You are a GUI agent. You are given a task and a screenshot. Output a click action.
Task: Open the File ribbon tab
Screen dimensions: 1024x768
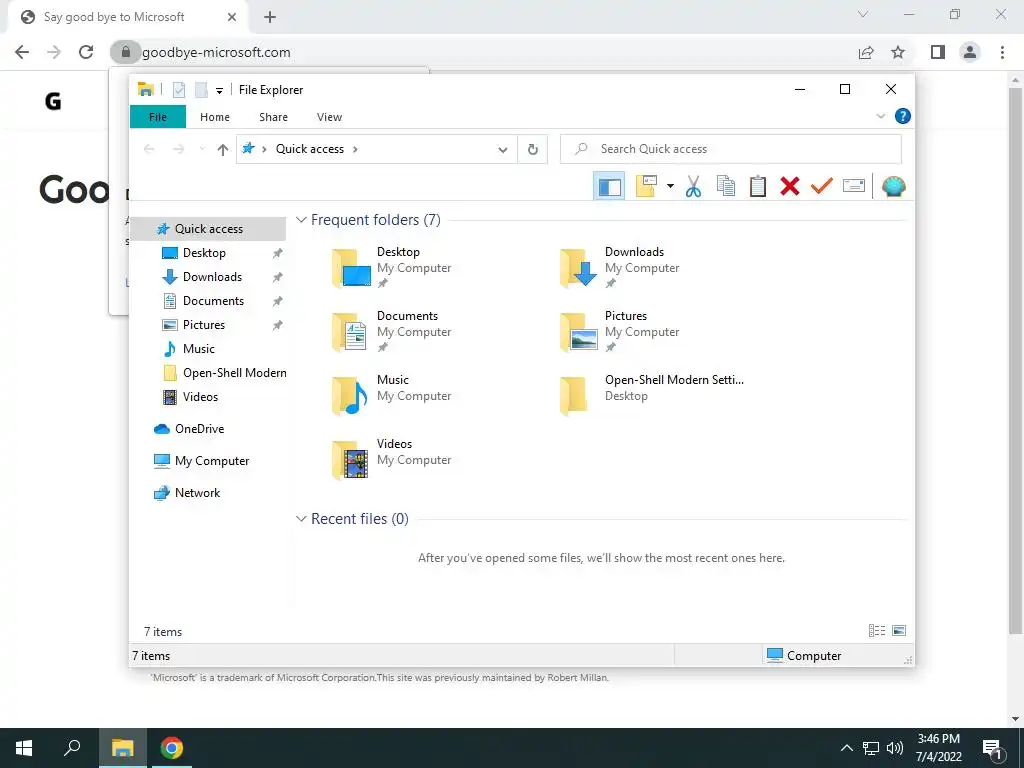(x=158, y=117)
